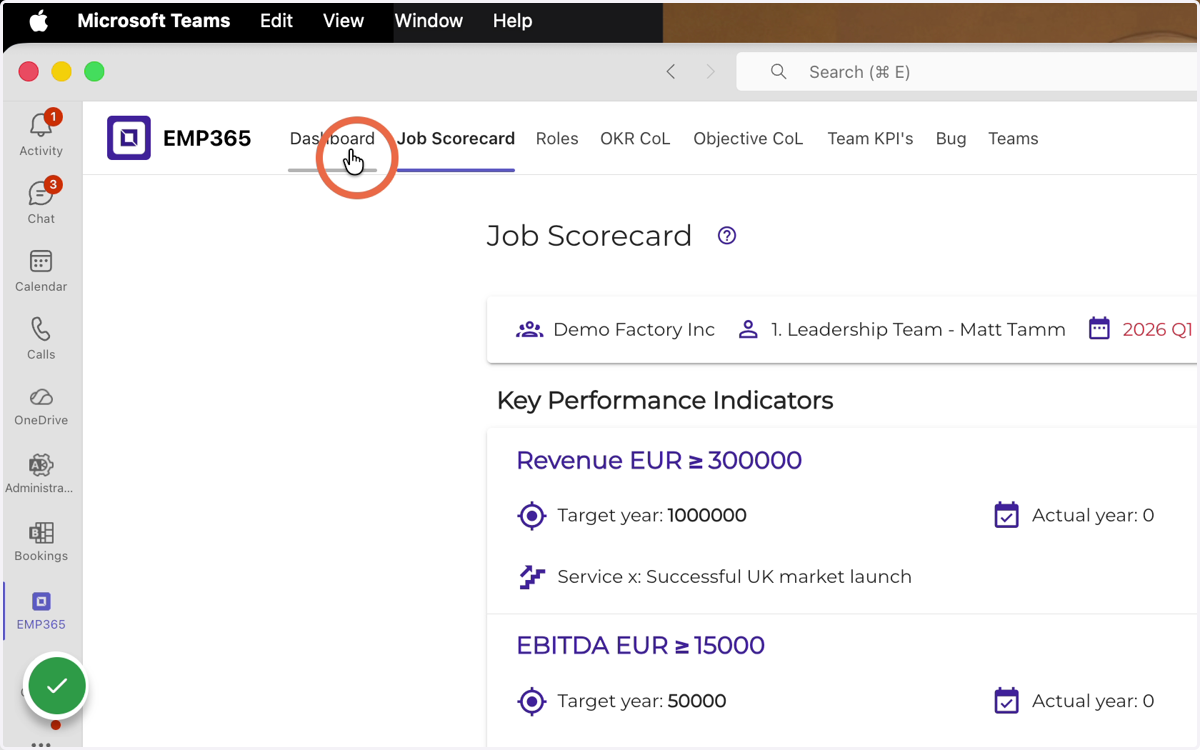Open the Job Scorecard help icon

point(727,236)
